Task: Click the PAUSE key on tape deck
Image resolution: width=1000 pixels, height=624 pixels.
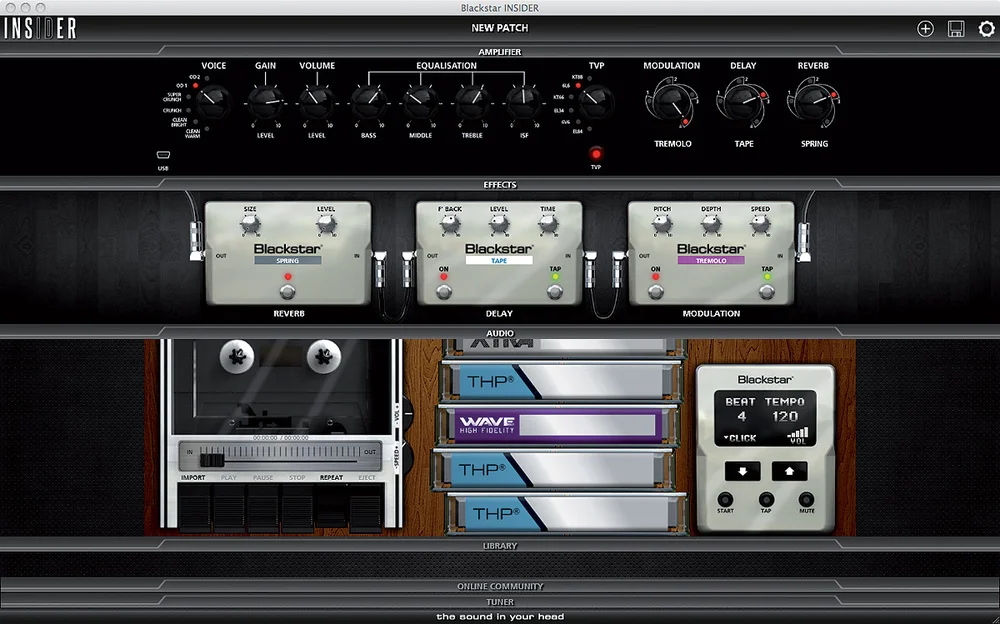Action: 263,507
